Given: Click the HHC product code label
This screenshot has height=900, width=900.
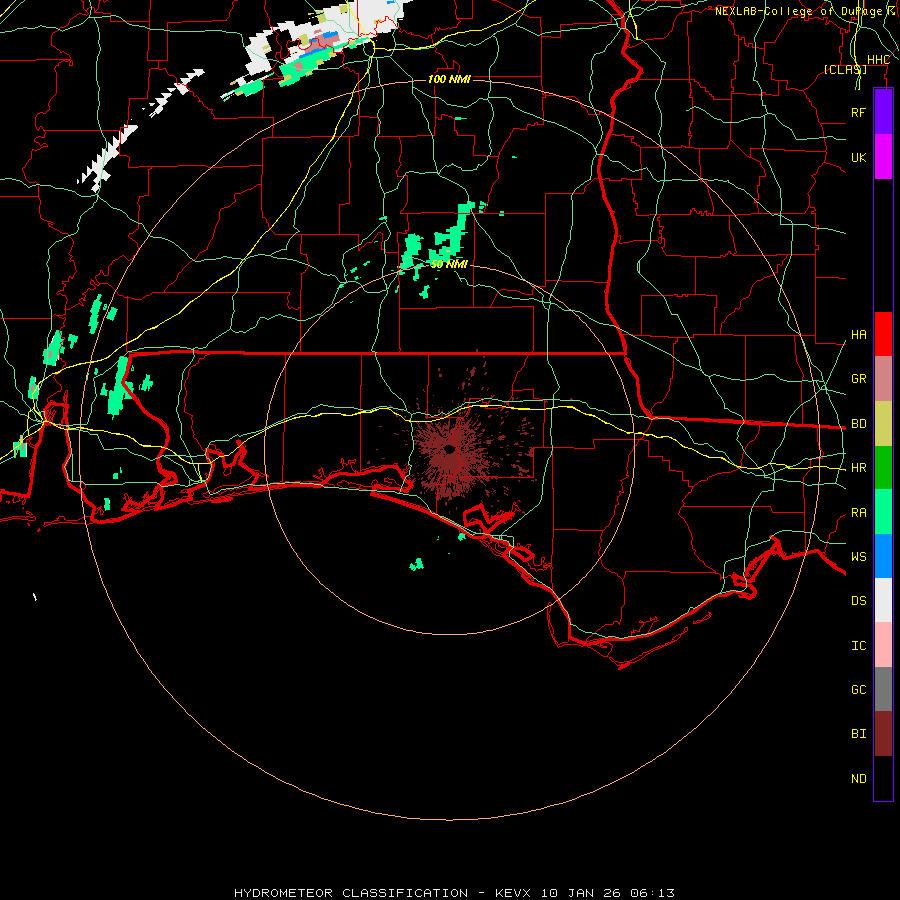Looking at the screenshot, I should 878,60.
